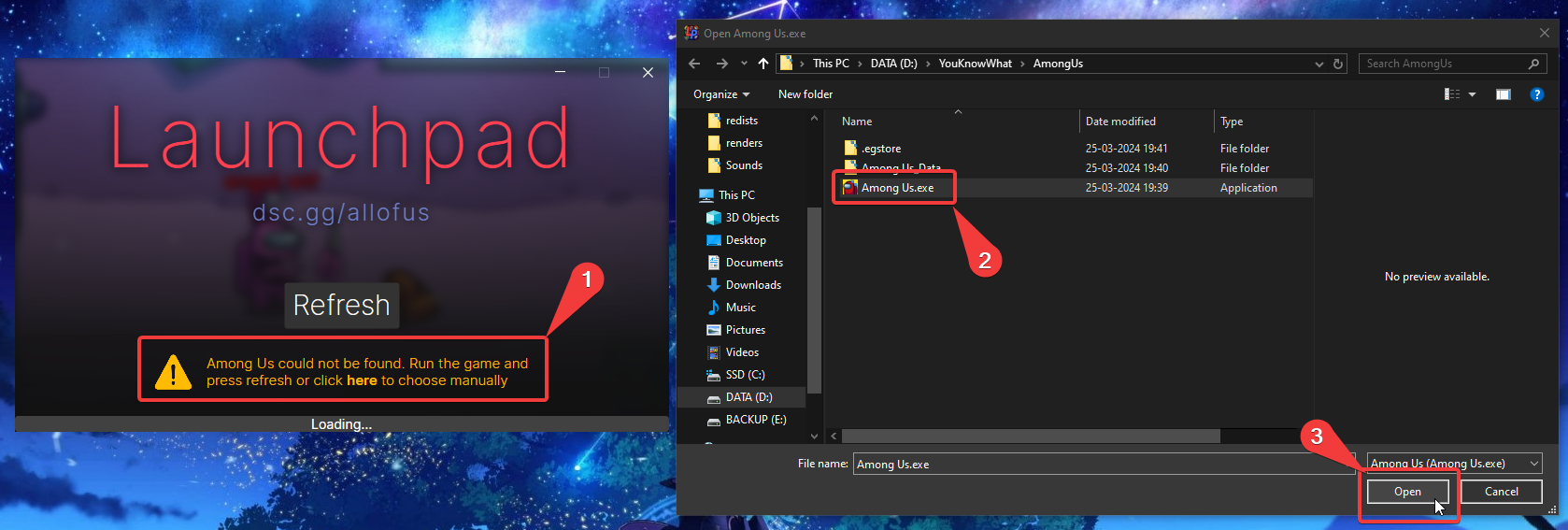Select the renders folder in navigation pane

744,143
